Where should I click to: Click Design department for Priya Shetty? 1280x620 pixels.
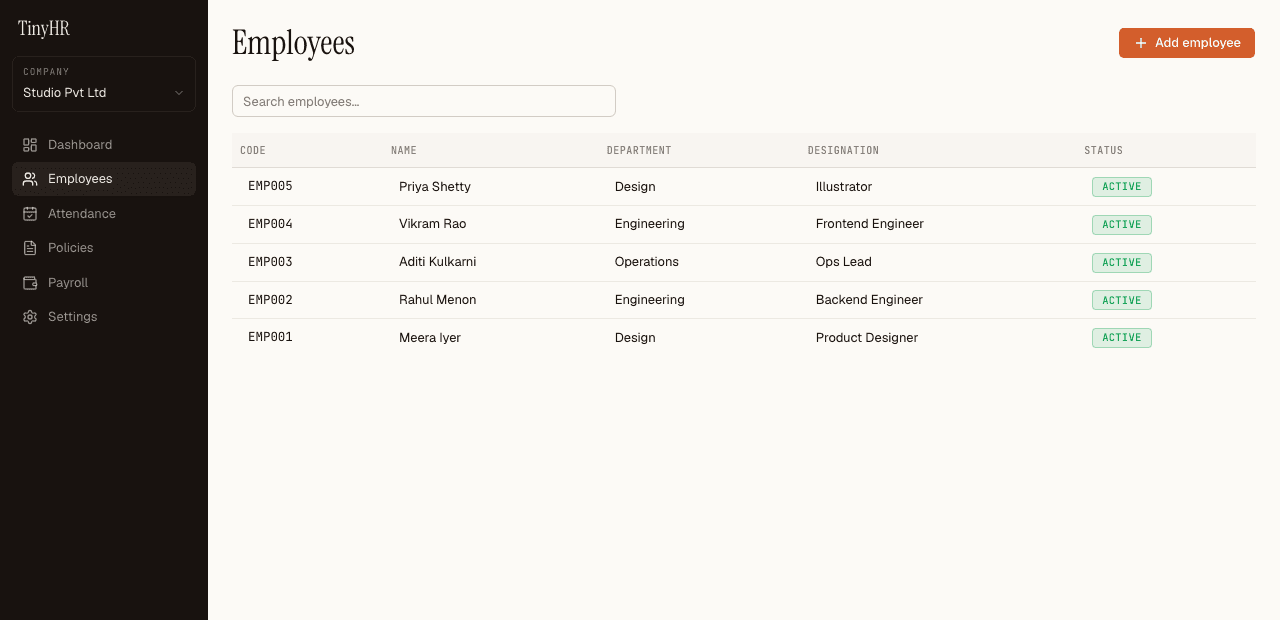click(635, 187)
